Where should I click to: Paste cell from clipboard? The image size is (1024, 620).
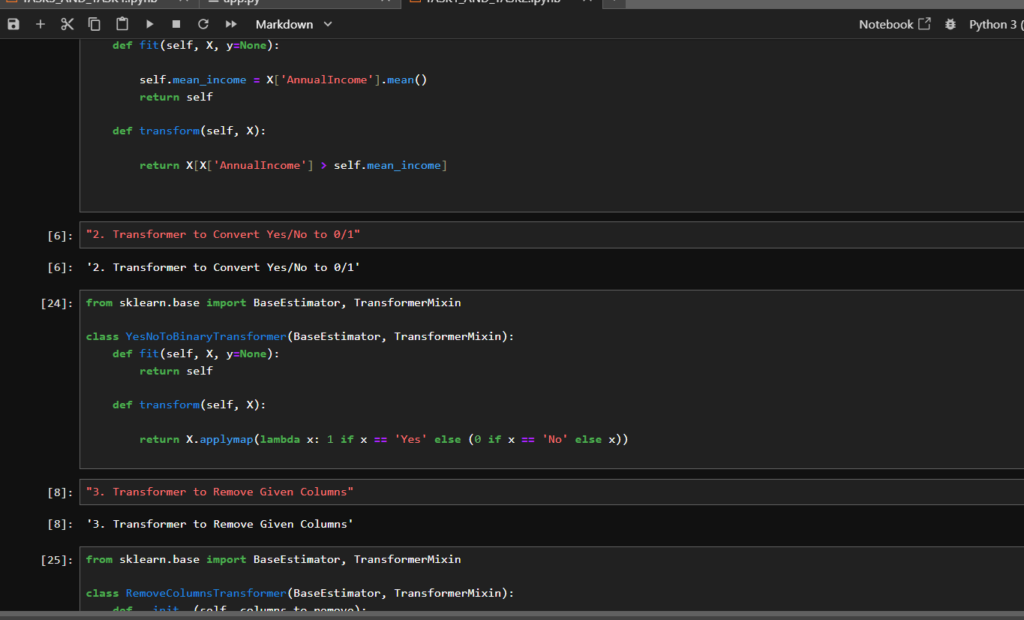click(x=122, y=24)
